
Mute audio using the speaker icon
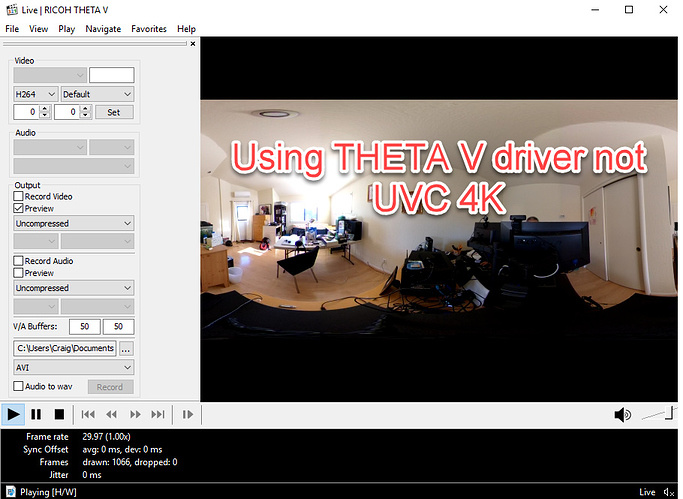(622, 415)
